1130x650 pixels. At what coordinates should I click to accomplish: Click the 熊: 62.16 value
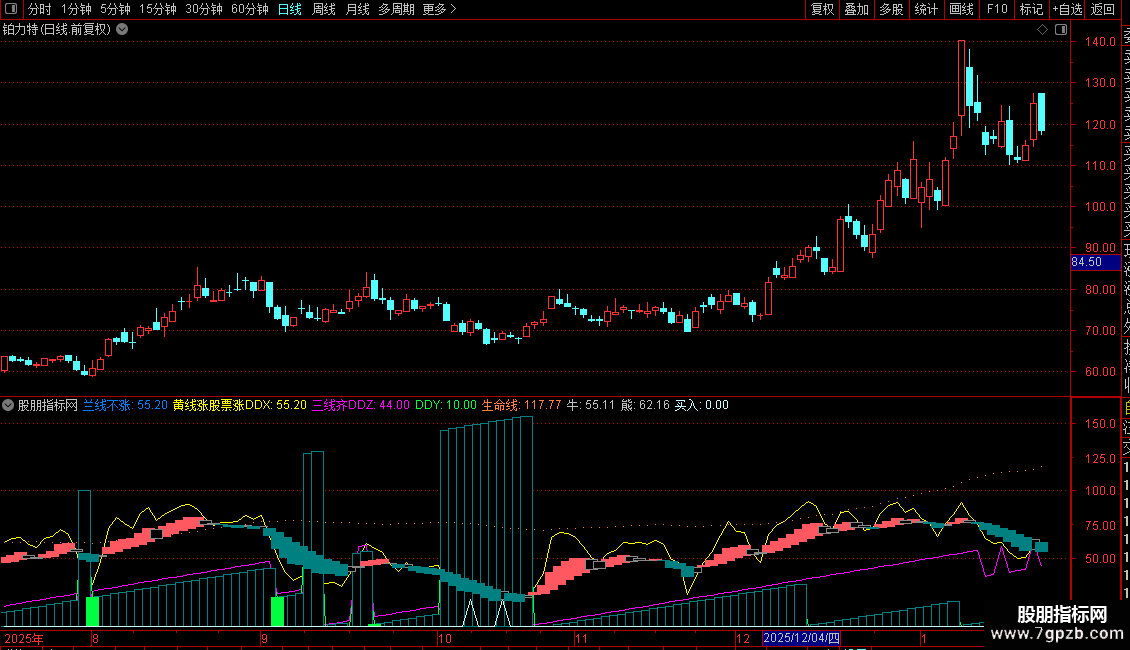click(645, 405)
